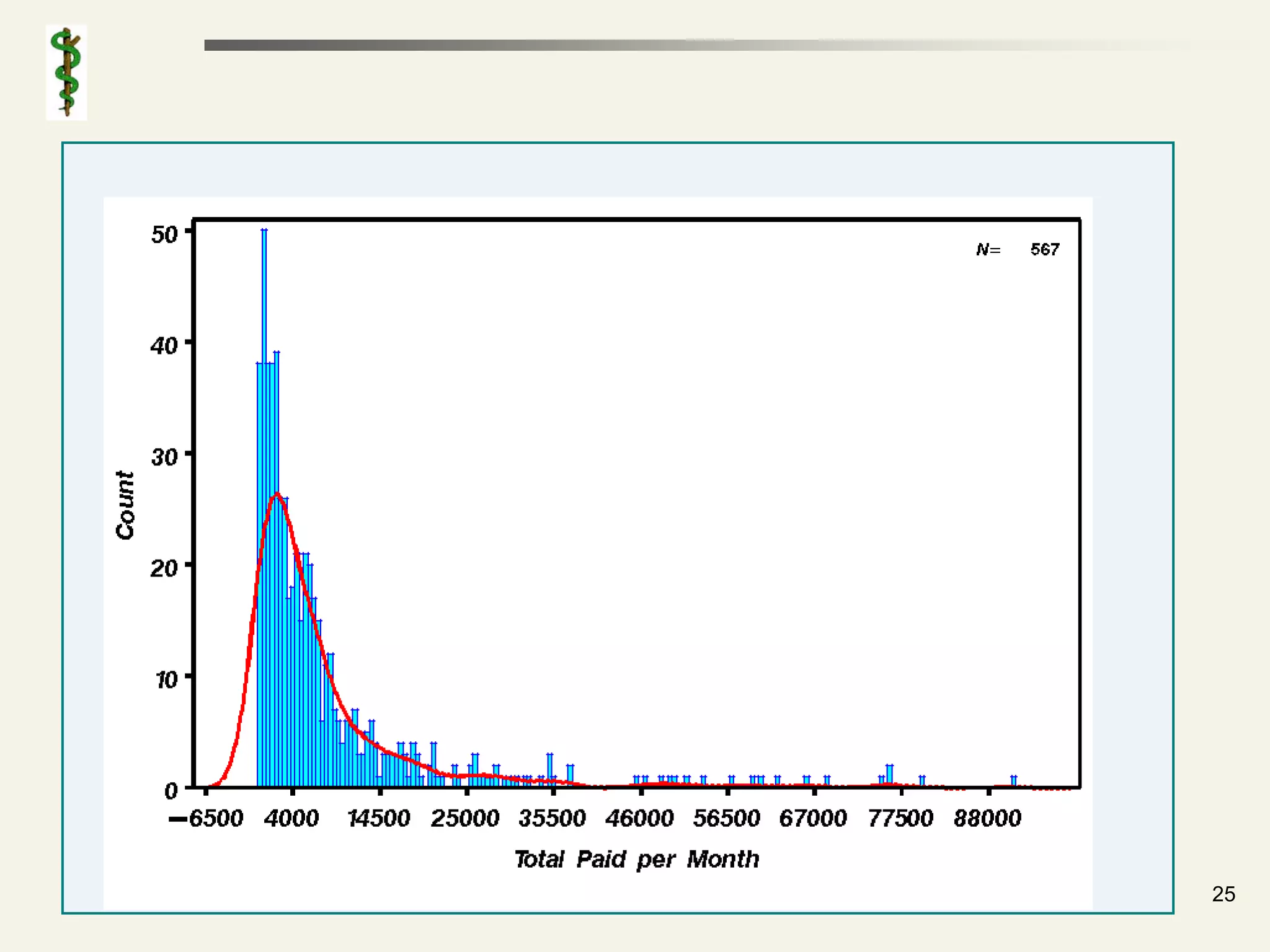
Task: Click the 35500 x-axis tick label
Action: pyautogui.click(x=552, y=819)
